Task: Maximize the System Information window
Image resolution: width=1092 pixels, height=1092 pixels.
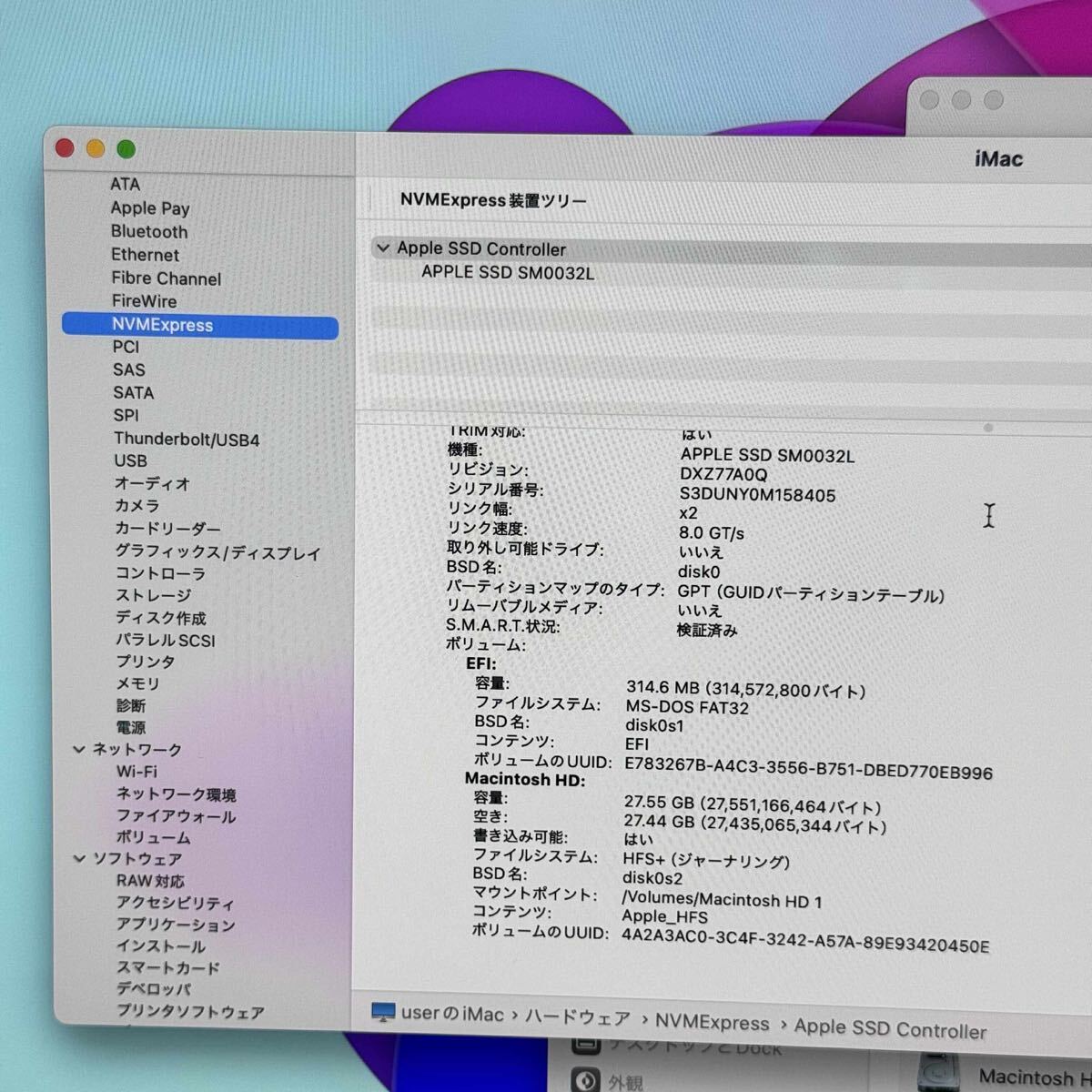Action: pos(126,149)
